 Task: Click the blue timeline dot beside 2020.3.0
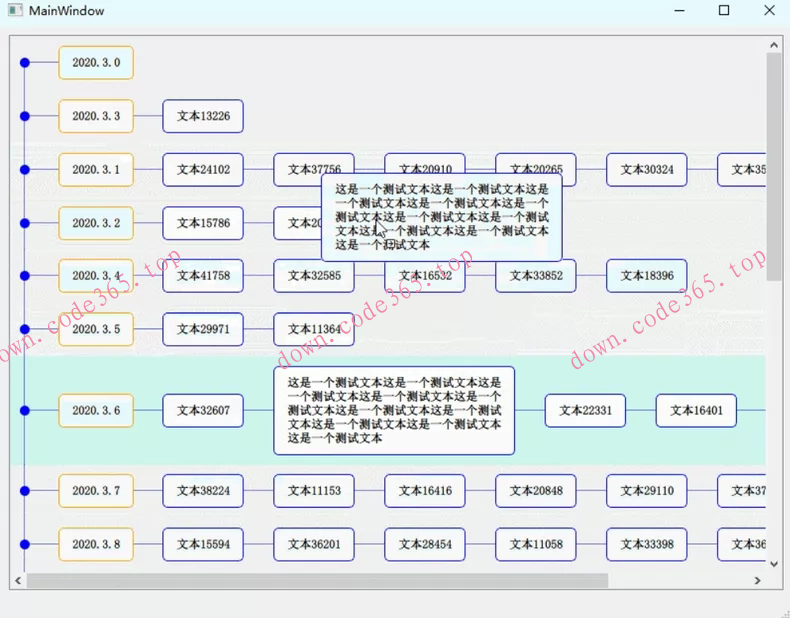point(25,63)
